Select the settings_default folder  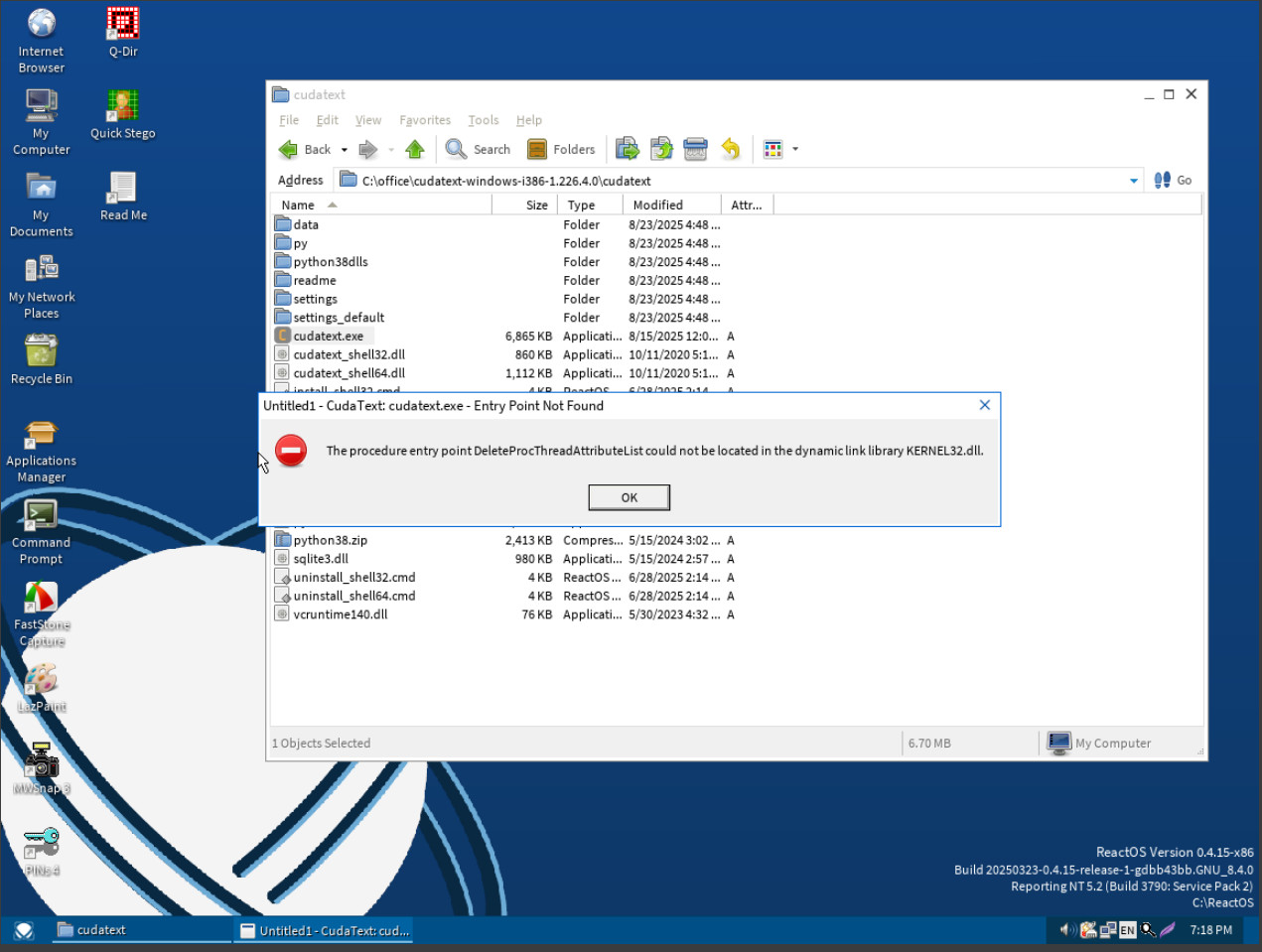coord(330,318)
